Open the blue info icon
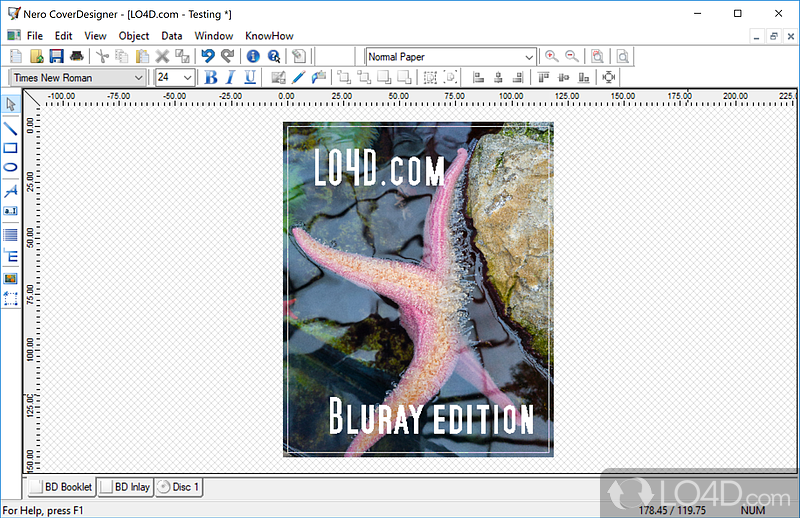The height and width of the screenshot is (518, 800). (253, 56)
